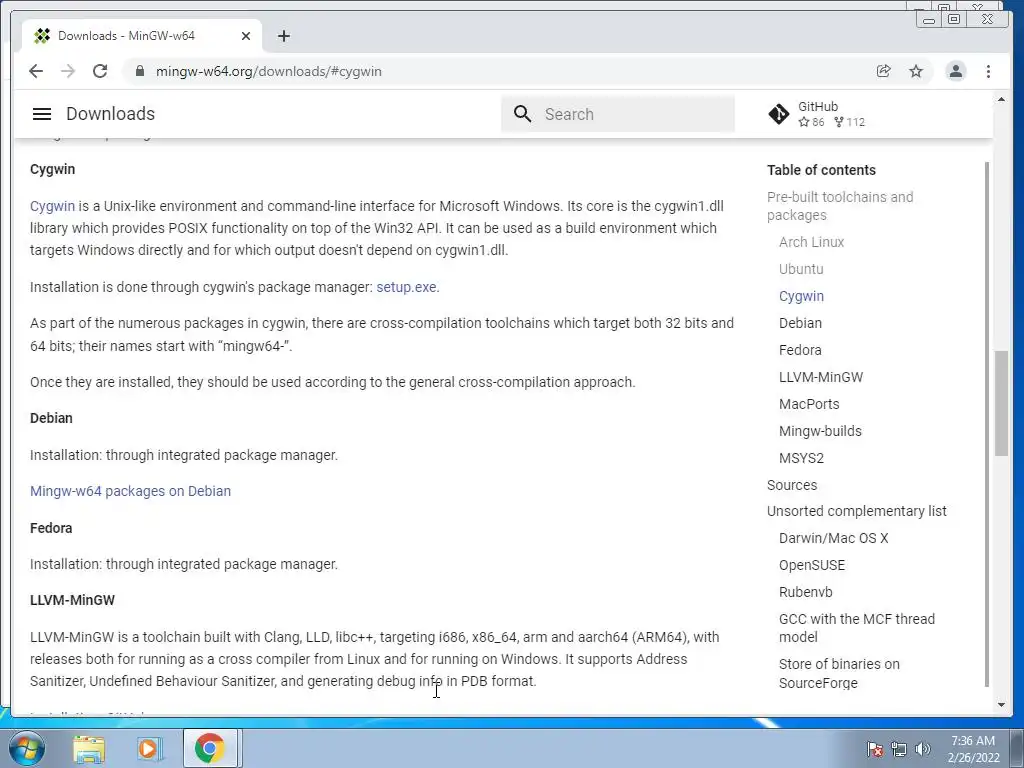Viewport: 1024px width, 768px height.
Task: Click the network icon in system tray
Action: 899,749
